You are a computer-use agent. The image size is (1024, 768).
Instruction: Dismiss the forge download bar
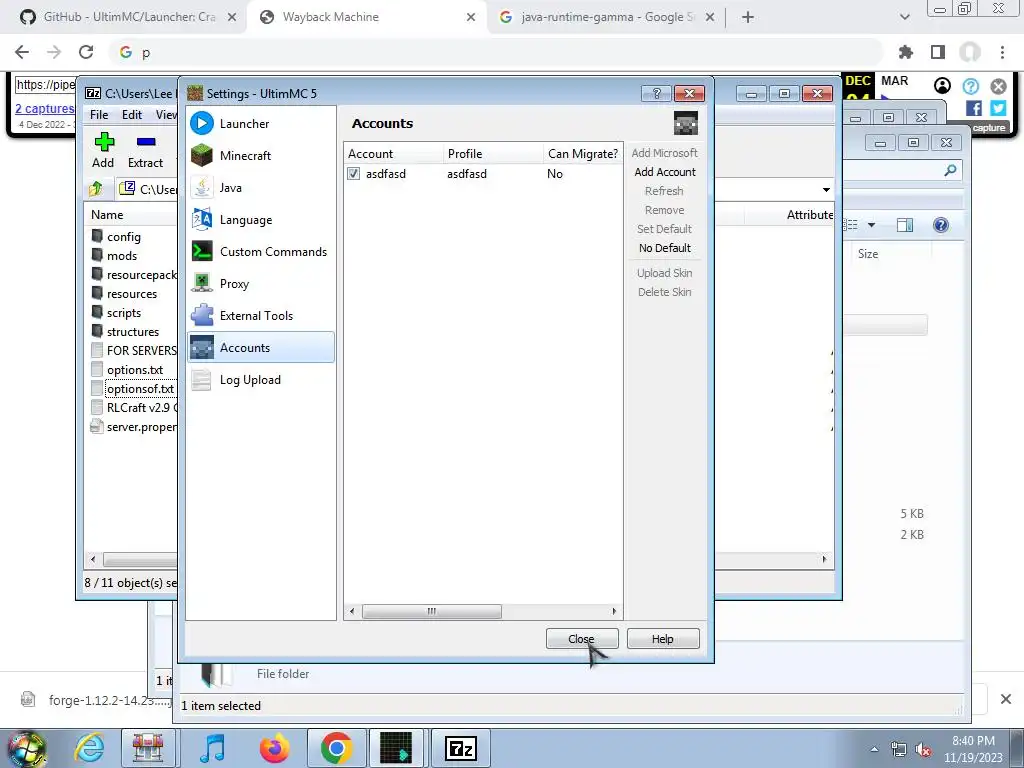click(1006, 699)
